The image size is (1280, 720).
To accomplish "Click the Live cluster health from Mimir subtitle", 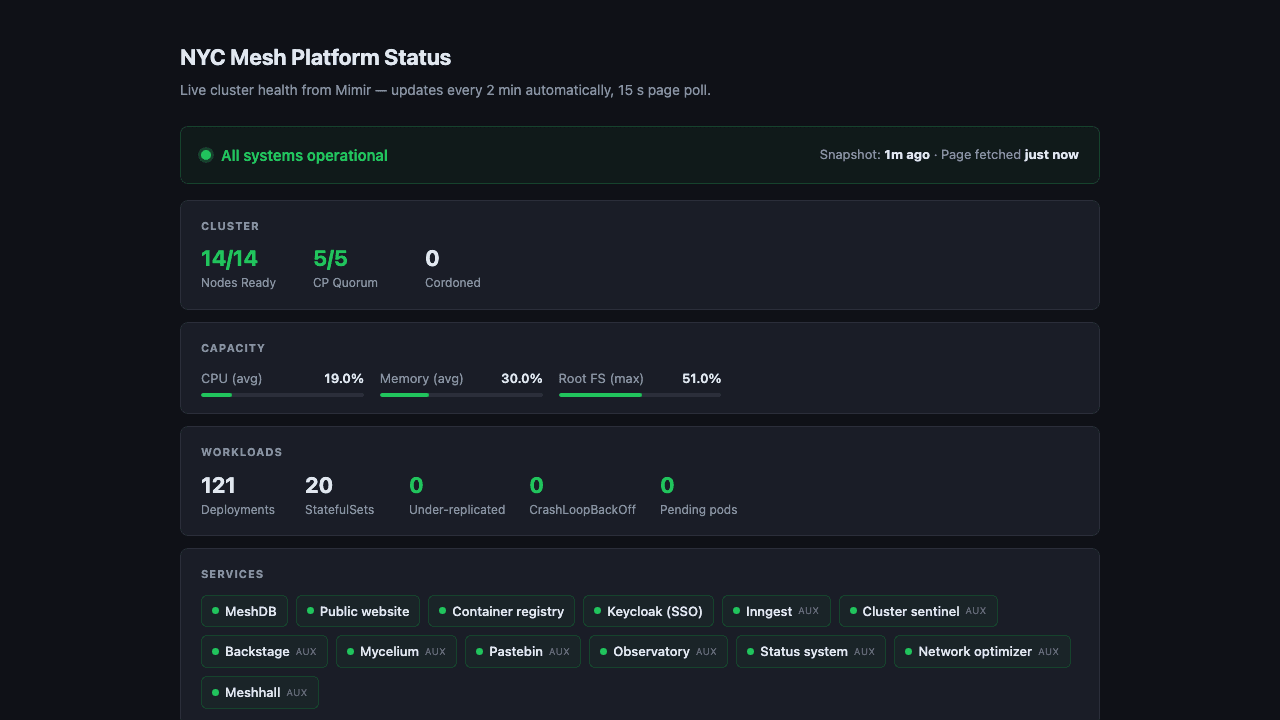I will click(x=445, y=90).
